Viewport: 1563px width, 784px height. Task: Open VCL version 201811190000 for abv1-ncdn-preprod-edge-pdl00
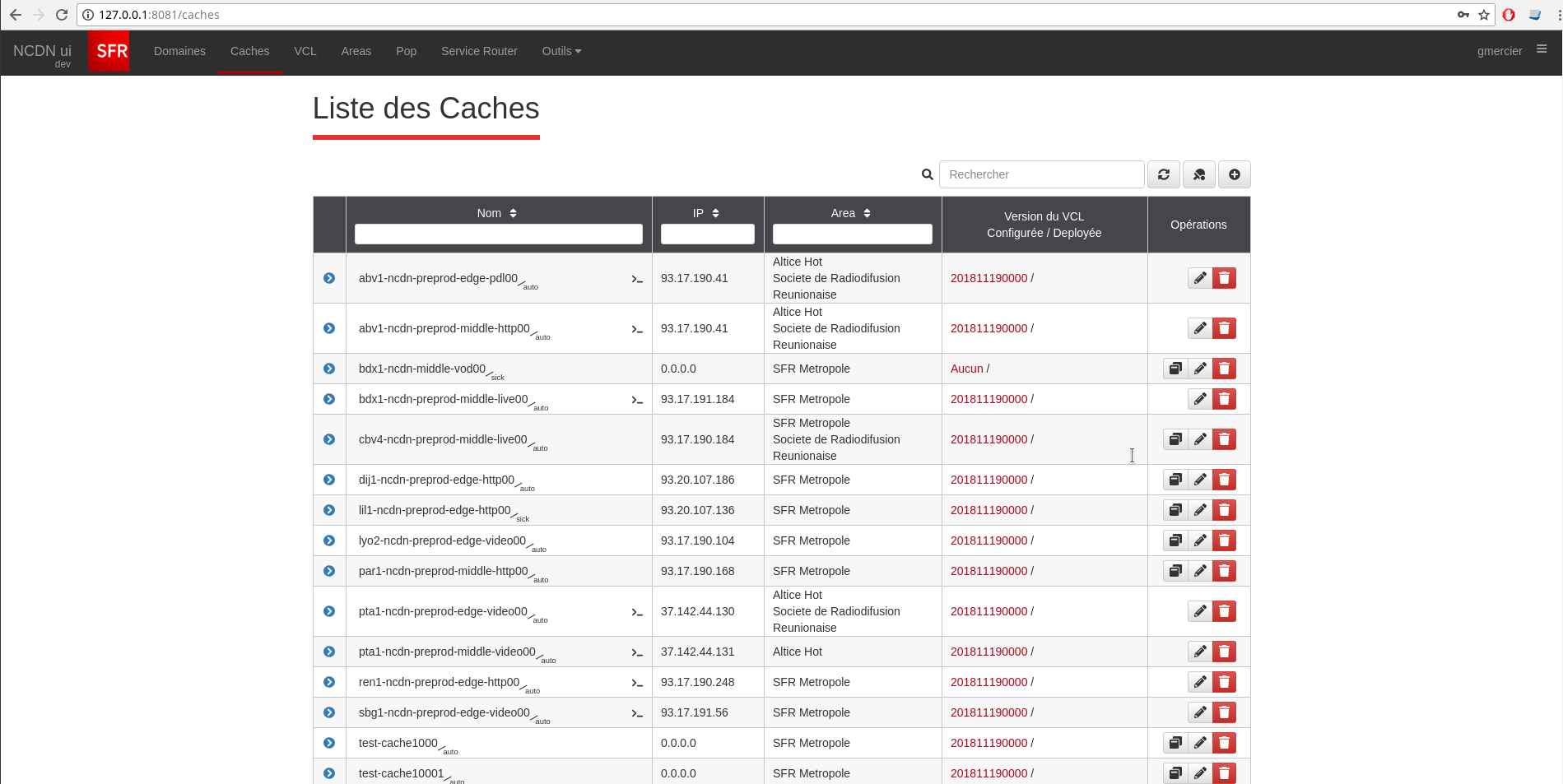(989, 278)
